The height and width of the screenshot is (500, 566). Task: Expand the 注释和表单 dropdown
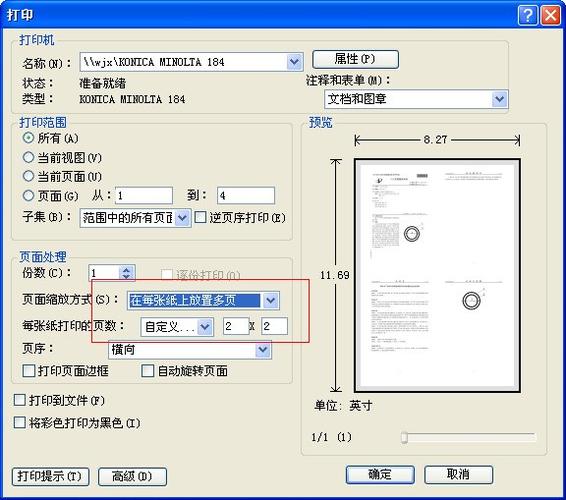(500, 99)
